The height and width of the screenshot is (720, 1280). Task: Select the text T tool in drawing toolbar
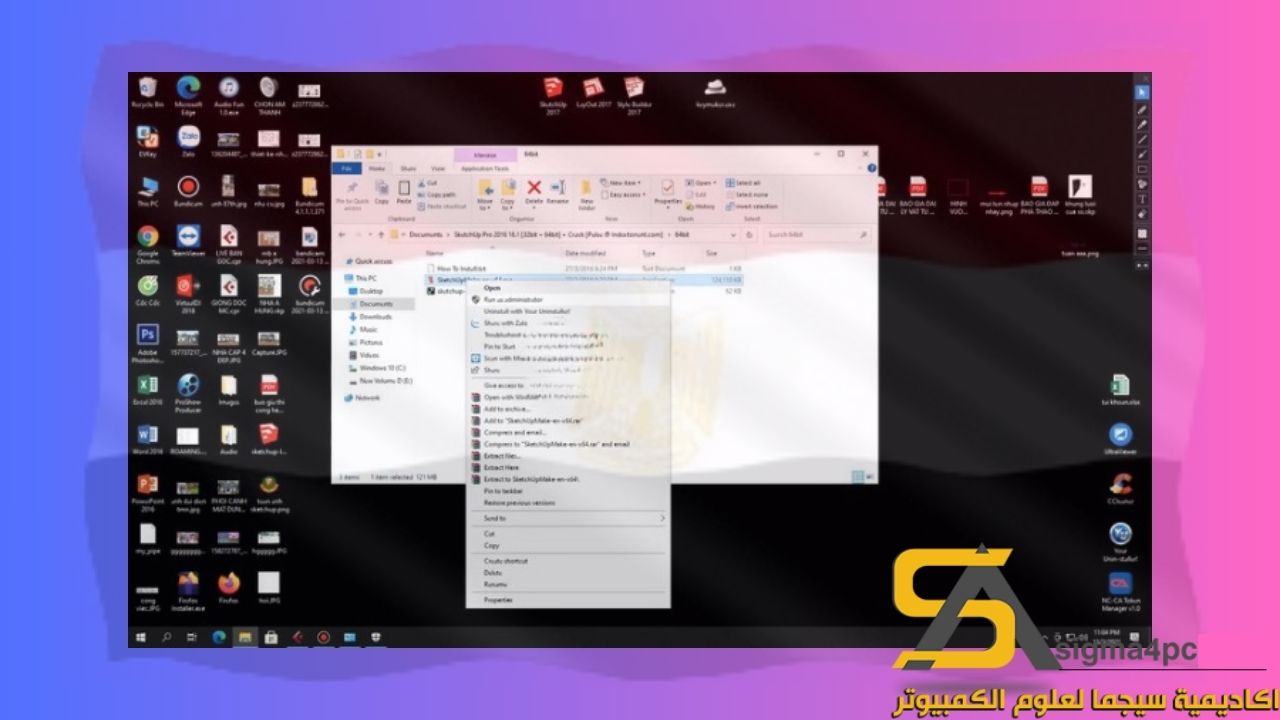pyautogui.click(x=1143, y=199)
